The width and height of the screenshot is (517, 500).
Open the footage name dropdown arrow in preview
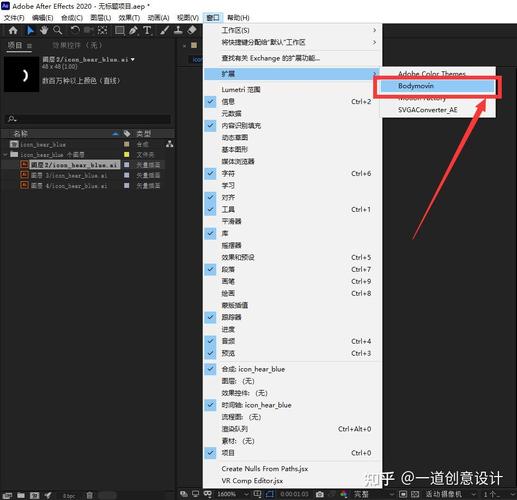click(x=133, y=59)
